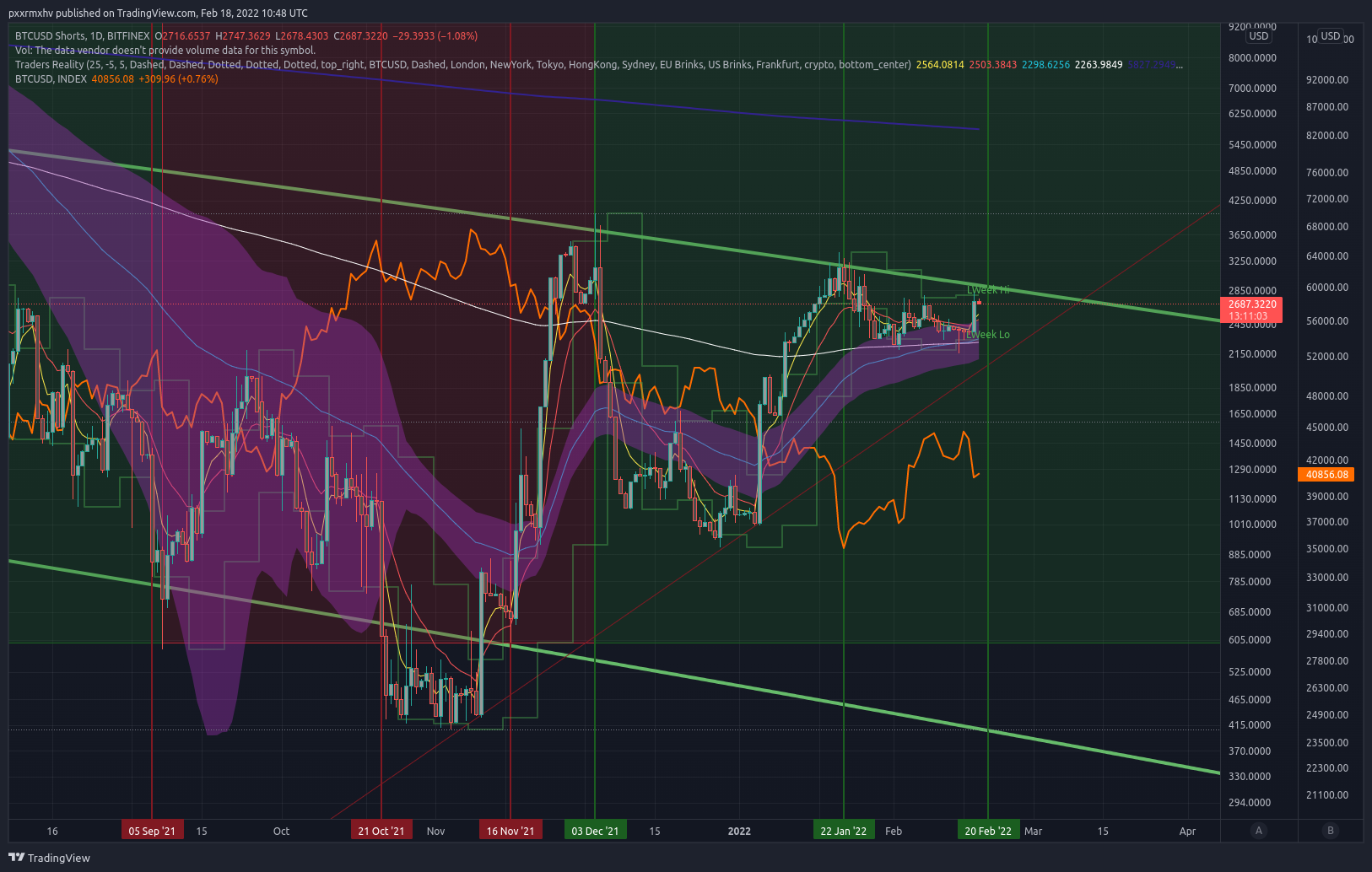Click 1010.0000 on the left price scale
The width and height of the screenshot is (1372, 872).
1252,525
